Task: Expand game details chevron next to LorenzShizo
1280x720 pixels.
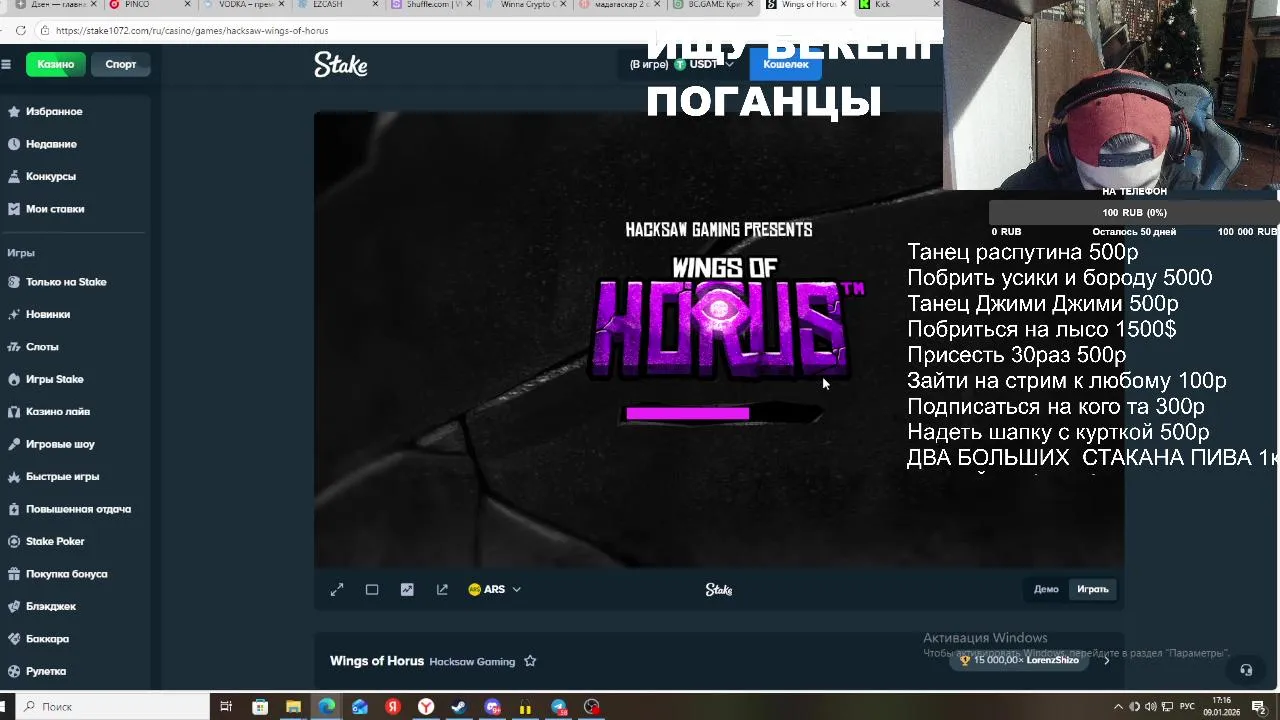Action: click(x=1106, y=660)
